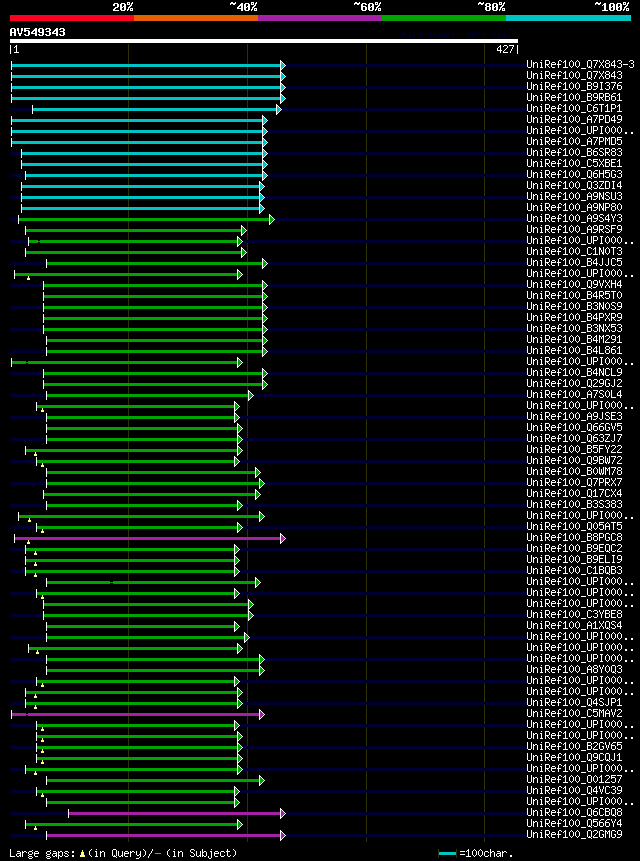Screen dimensions: 640x861
Task: Click the cyan ~100% identity legend segment
Action: point(568,18)
